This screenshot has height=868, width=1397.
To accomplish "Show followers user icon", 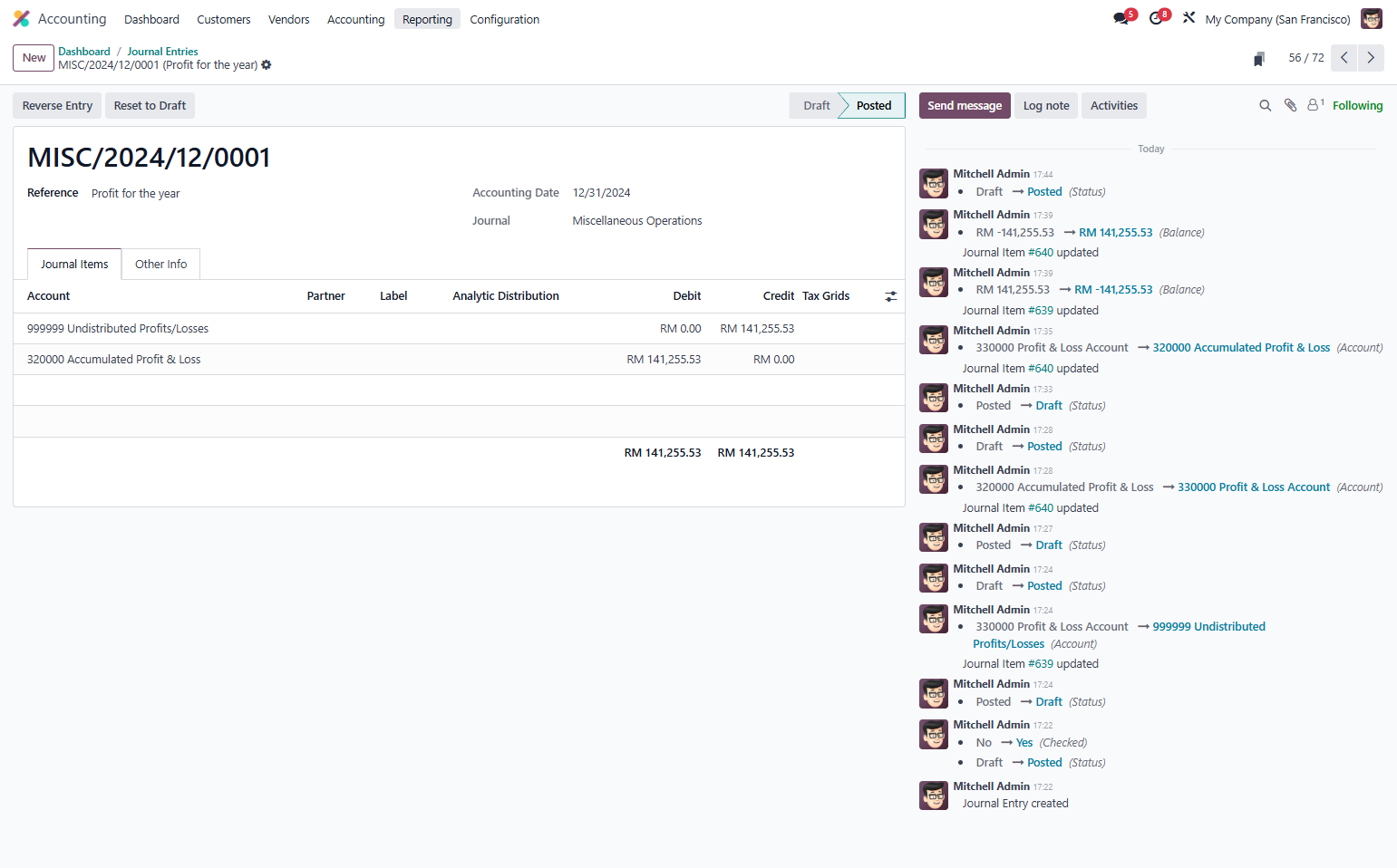I will pyautogui.click(x=1315, y=105).
